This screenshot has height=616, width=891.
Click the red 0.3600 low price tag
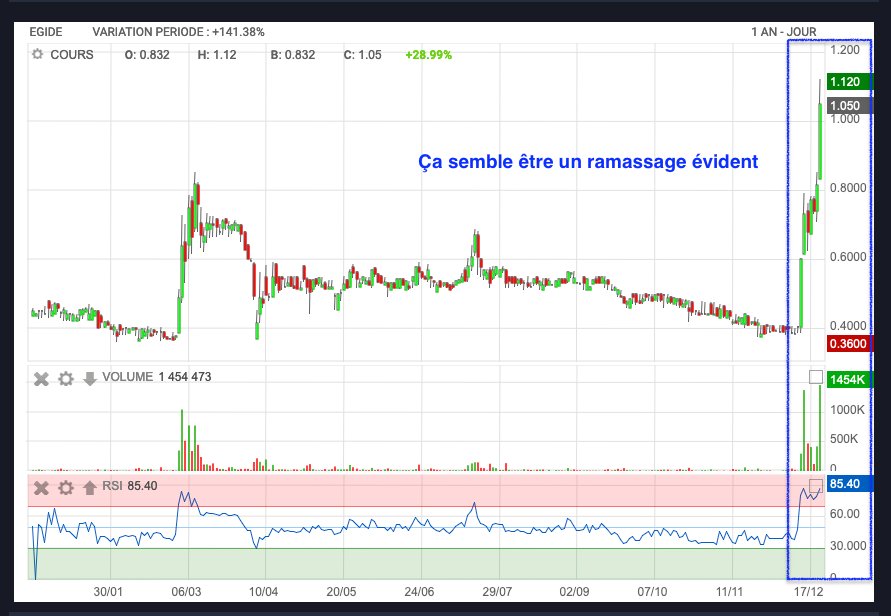click(x=846, y=344)
